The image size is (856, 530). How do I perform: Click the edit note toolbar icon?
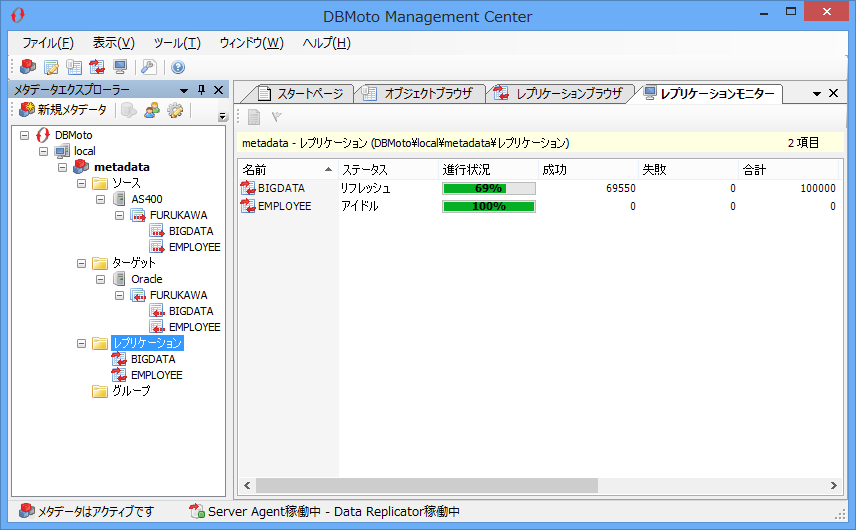click(51, 67)
